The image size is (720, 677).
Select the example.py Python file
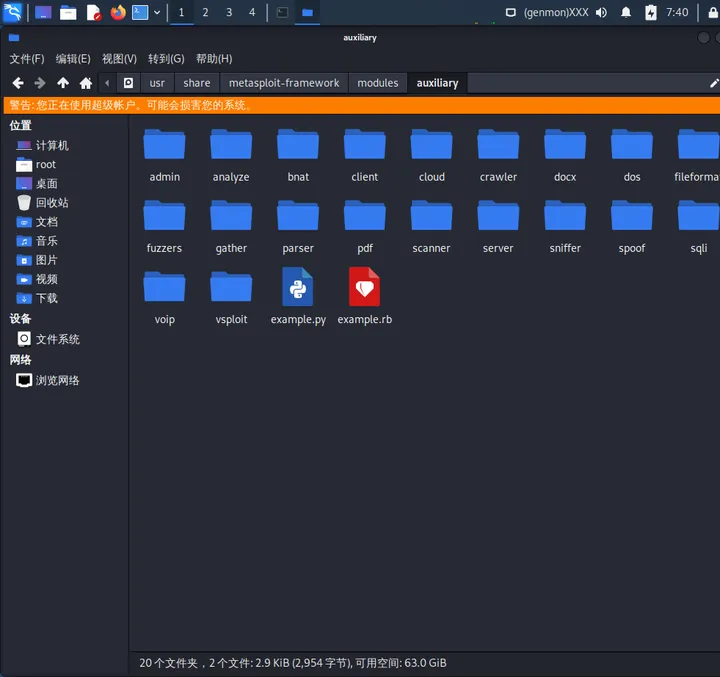[298, 296]
